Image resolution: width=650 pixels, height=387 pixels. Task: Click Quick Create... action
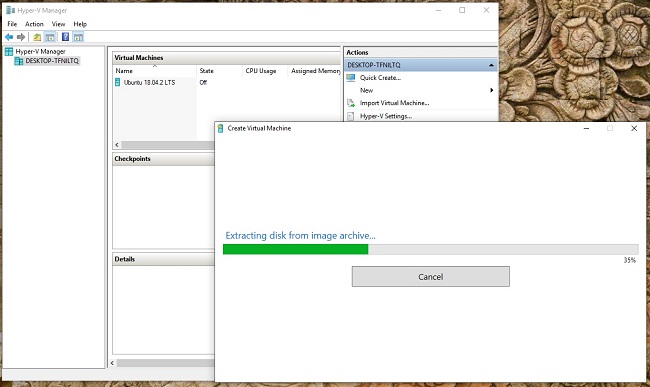(380, 77)
